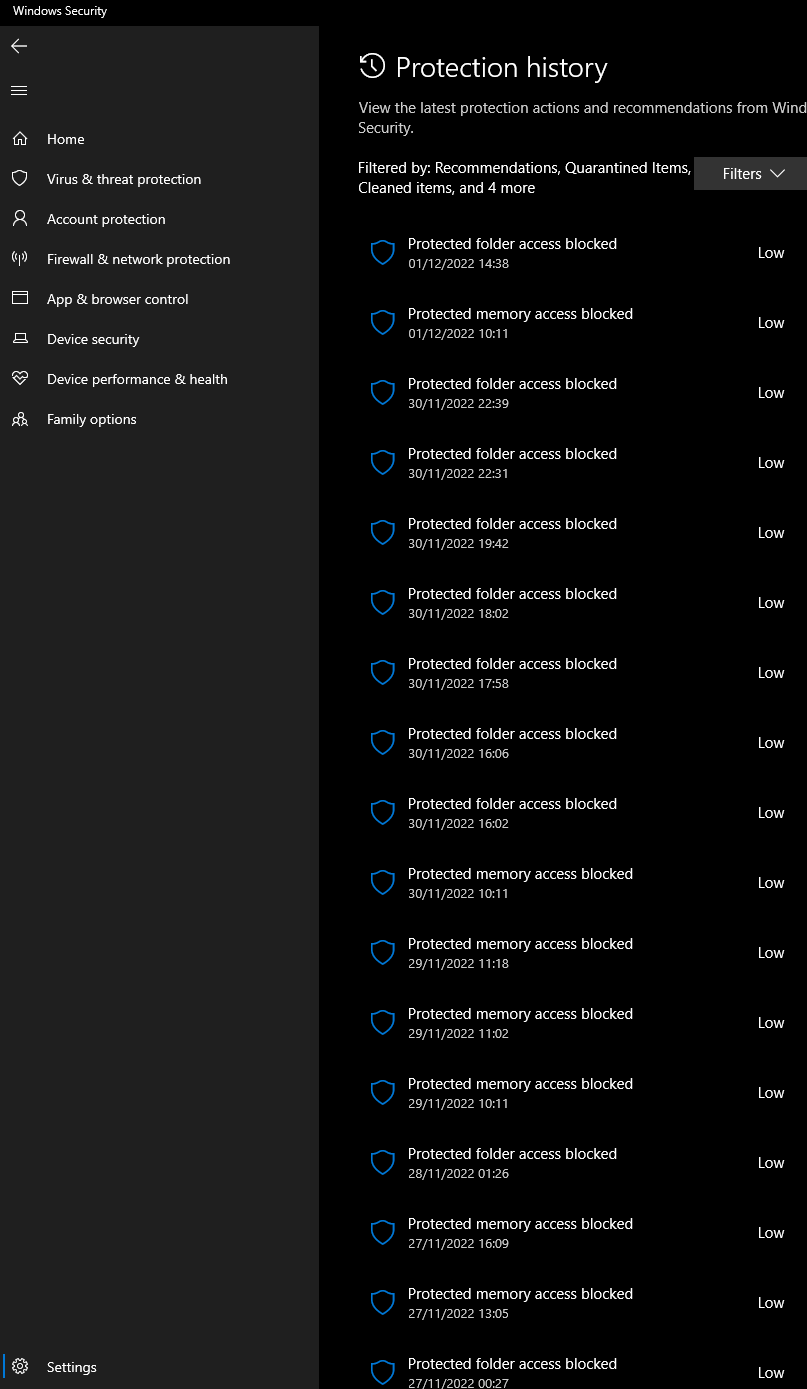The image size is (807, 1389).
Task: Expand the 30/11/2022 19:42 folder access entry
Action: [582, 533]
